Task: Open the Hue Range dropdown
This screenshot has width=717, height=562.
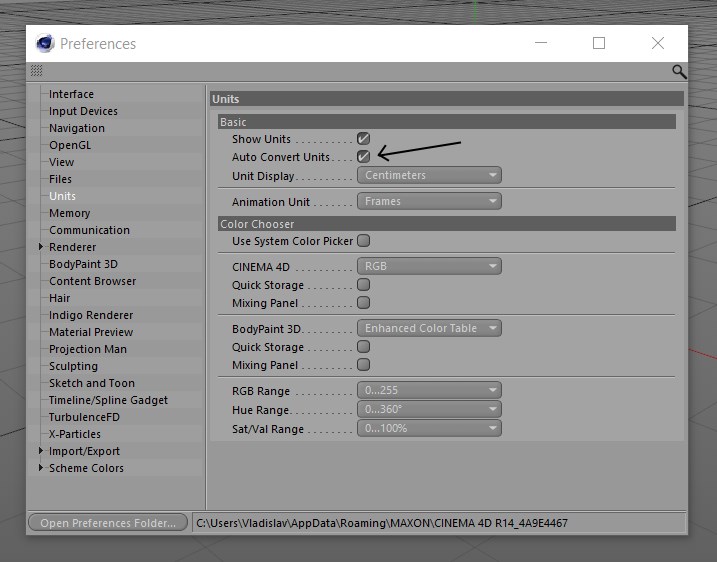Action: click(429, 409)
